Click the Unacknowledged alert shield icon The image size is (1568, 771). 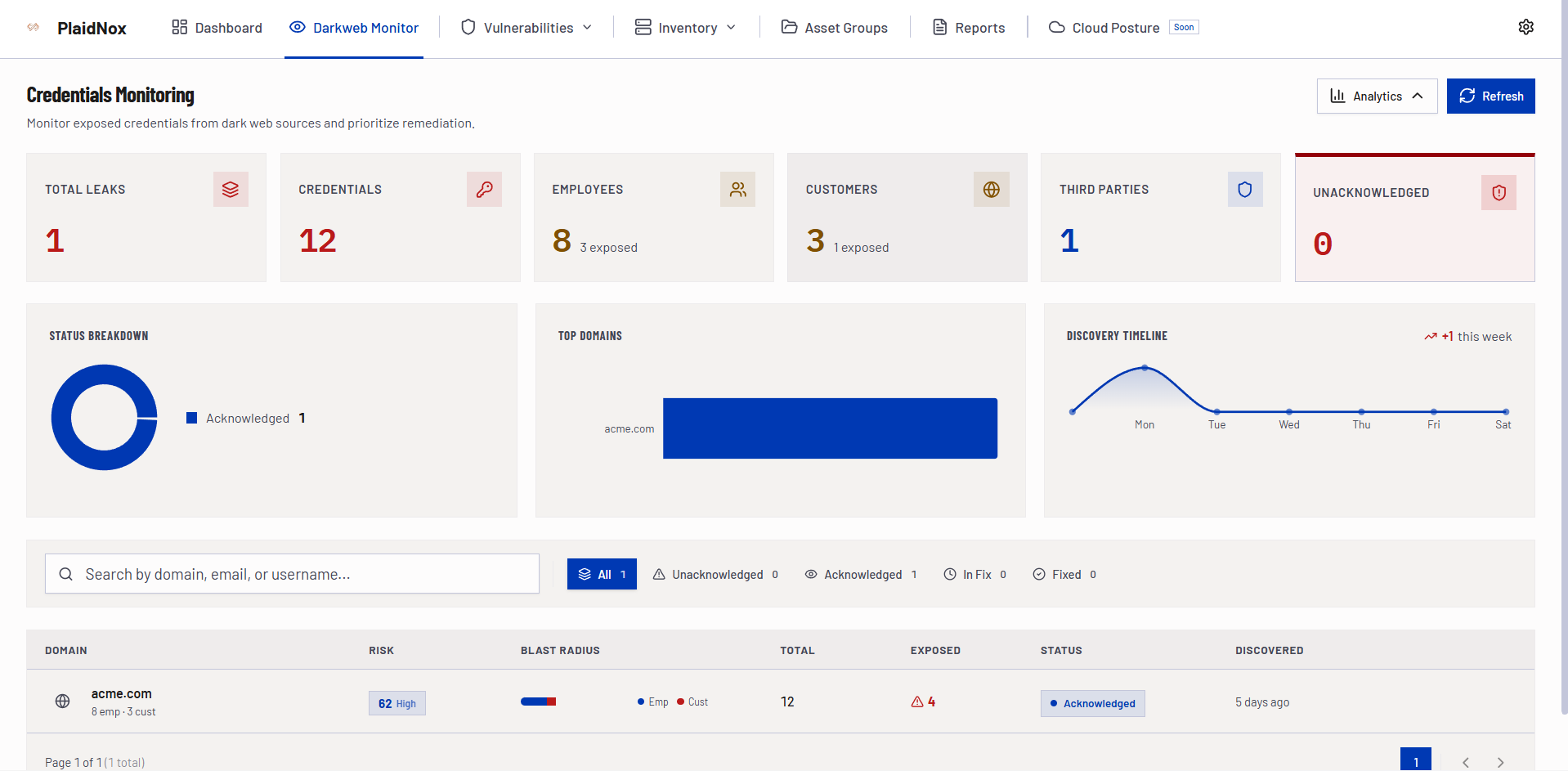point(1499,193)
